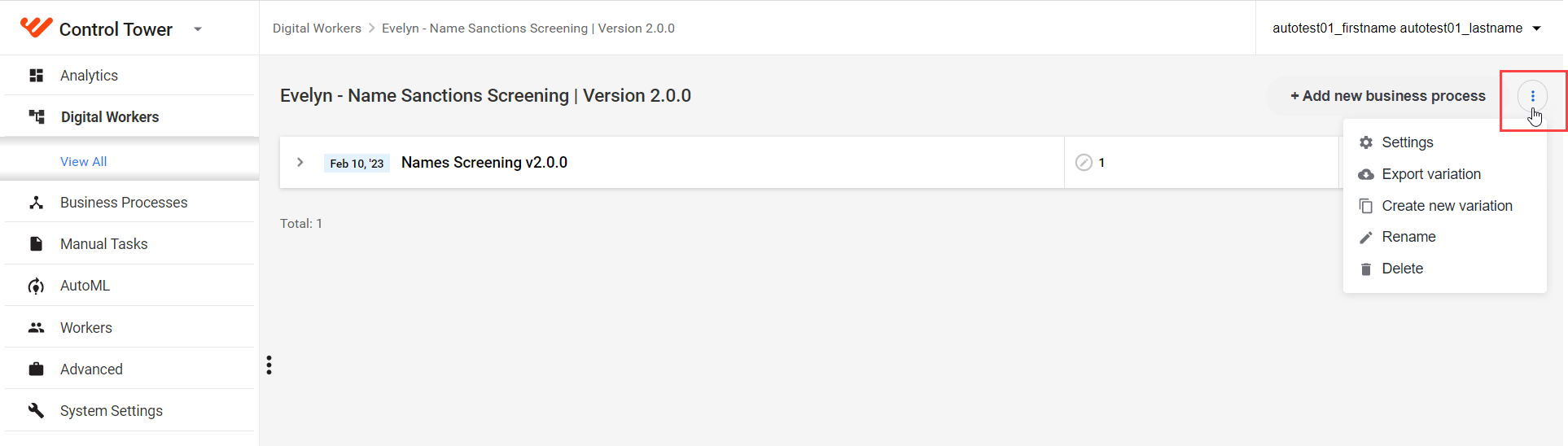Screen dimensions: 1568x446
Task: Click the System Settings wrench icon
Action: click(x=36, y=410)
